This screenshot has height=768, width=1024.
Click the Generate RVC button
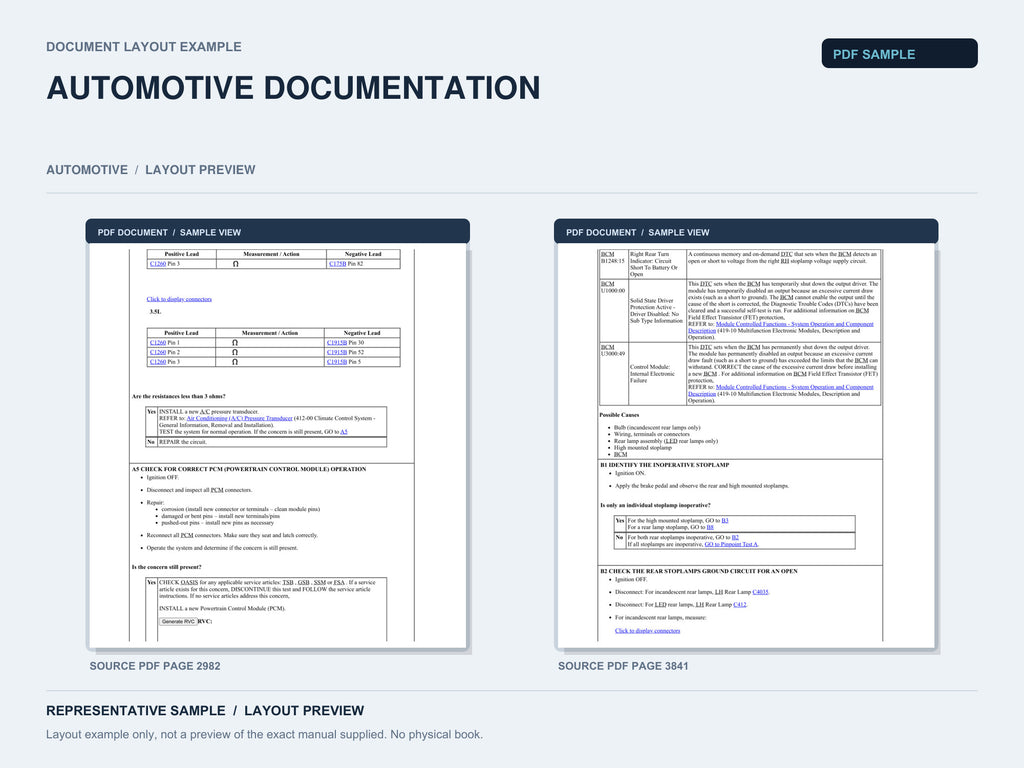click(x=178, y=622)
